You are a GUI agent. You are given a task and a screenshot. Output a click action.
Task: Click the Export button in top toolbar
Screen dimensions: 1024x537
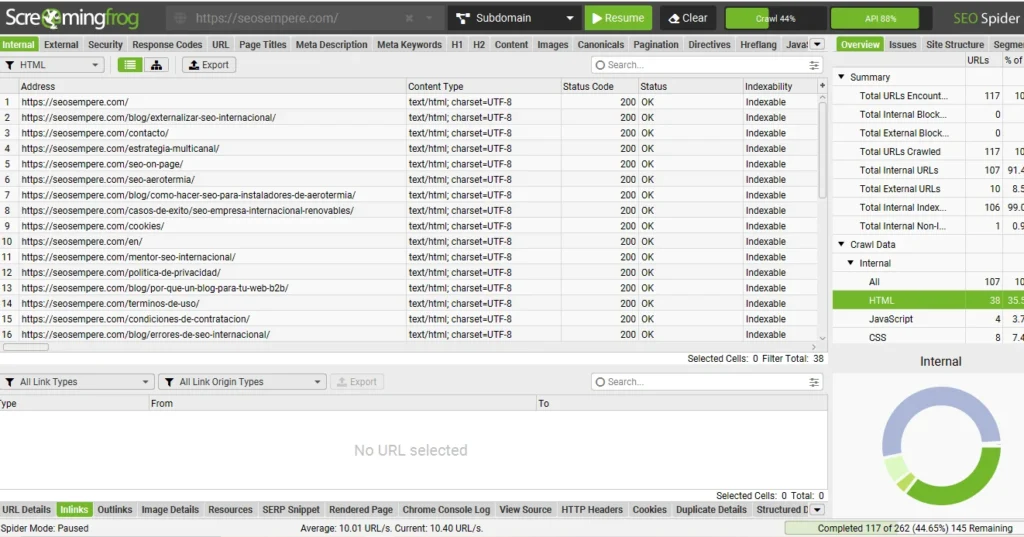pos(207,65)
